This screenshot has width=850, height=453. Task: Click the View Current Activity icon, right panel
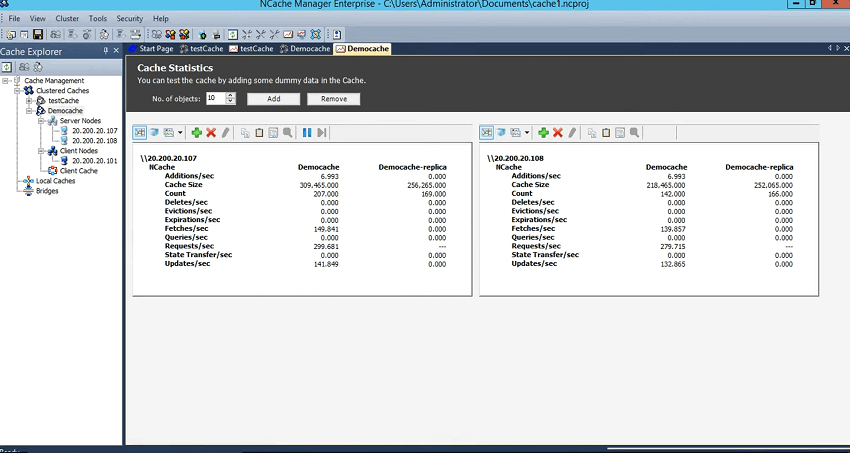tap(487, 133)
